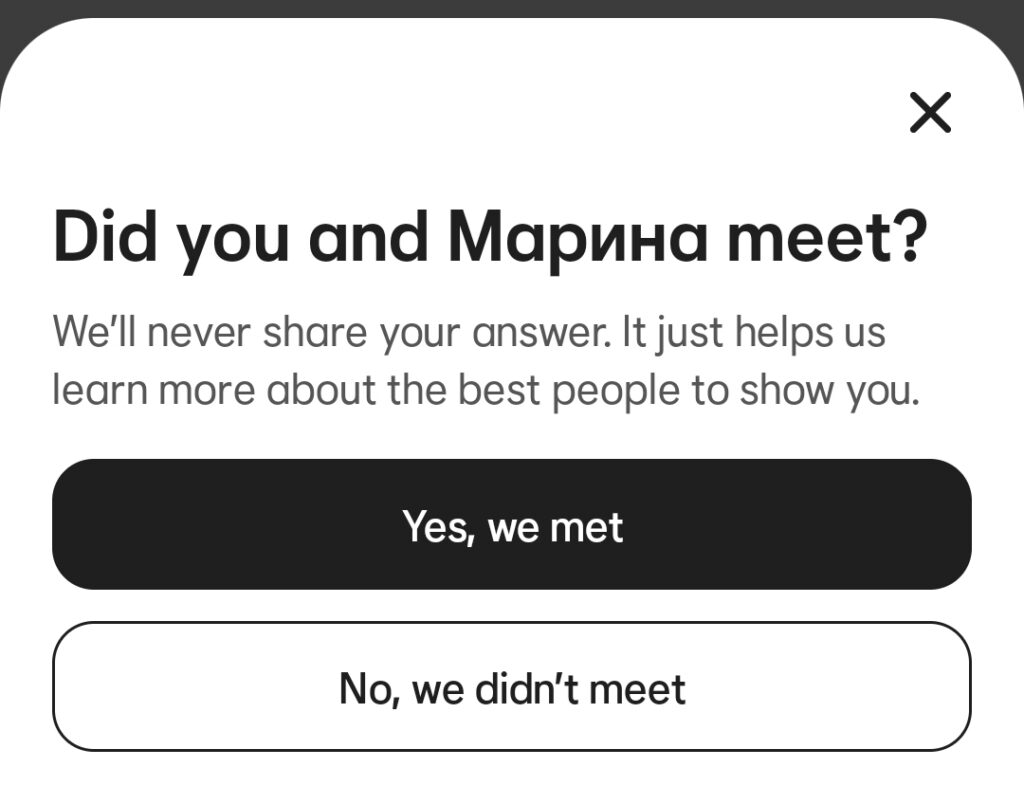The height and width of the screenshot is (804, 1024).
Task: Choose "No, we didn't meet"
Action: pyautogui.click(x=512, y=687)
